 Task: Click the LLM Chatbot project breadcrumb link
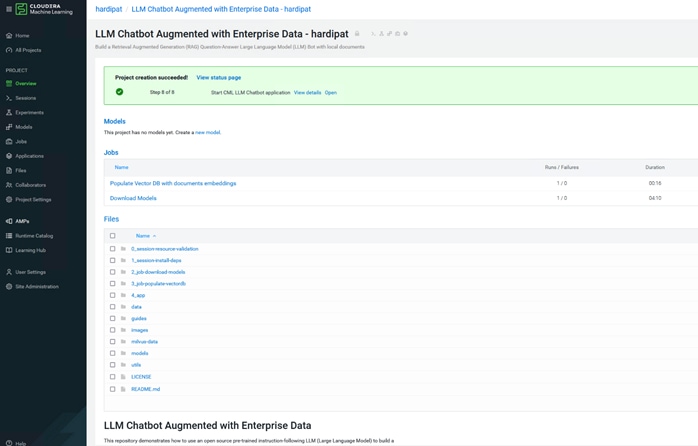221,9
